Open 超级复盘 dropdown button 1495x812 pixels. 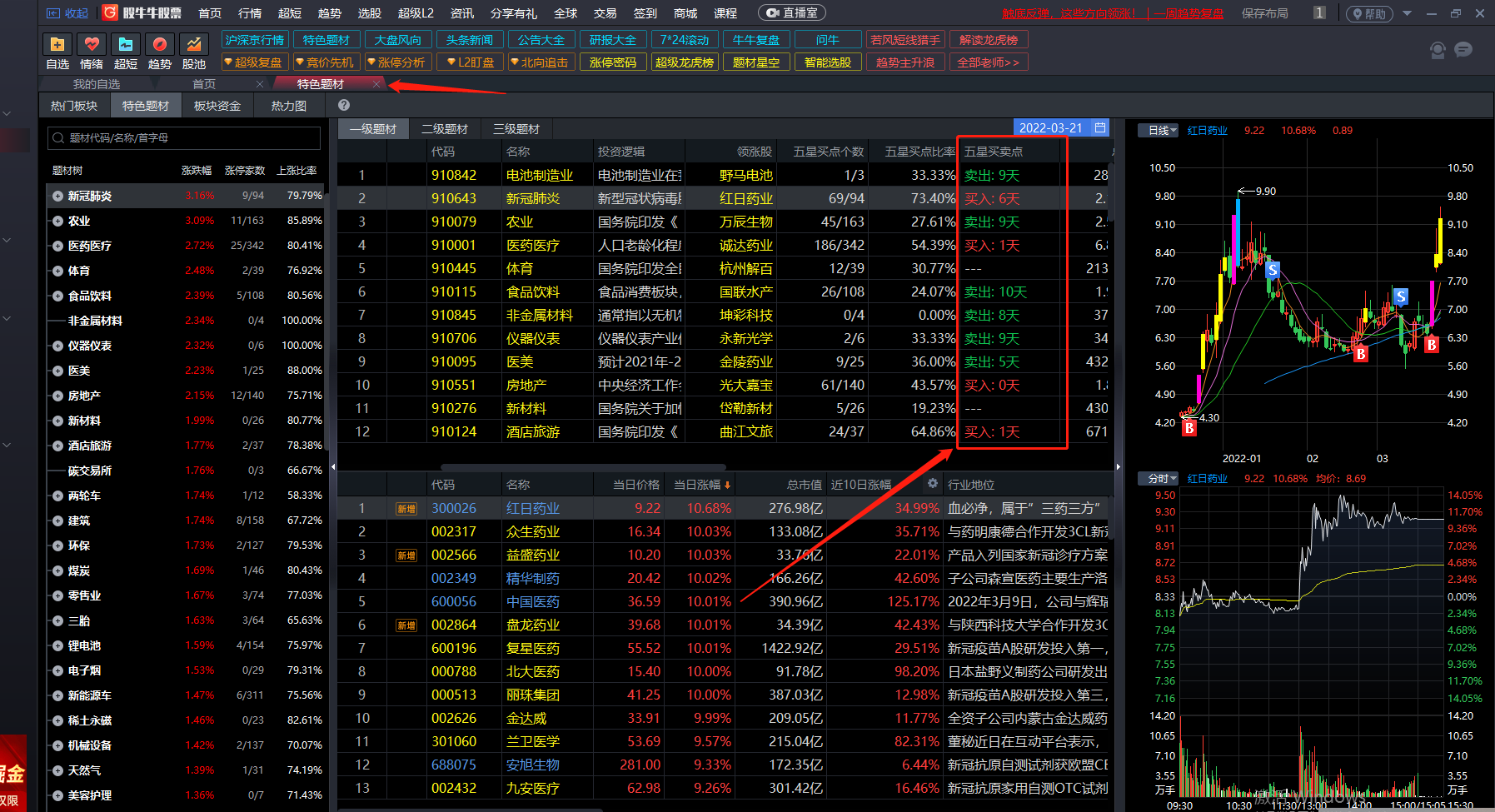click(x=255, y=62)
